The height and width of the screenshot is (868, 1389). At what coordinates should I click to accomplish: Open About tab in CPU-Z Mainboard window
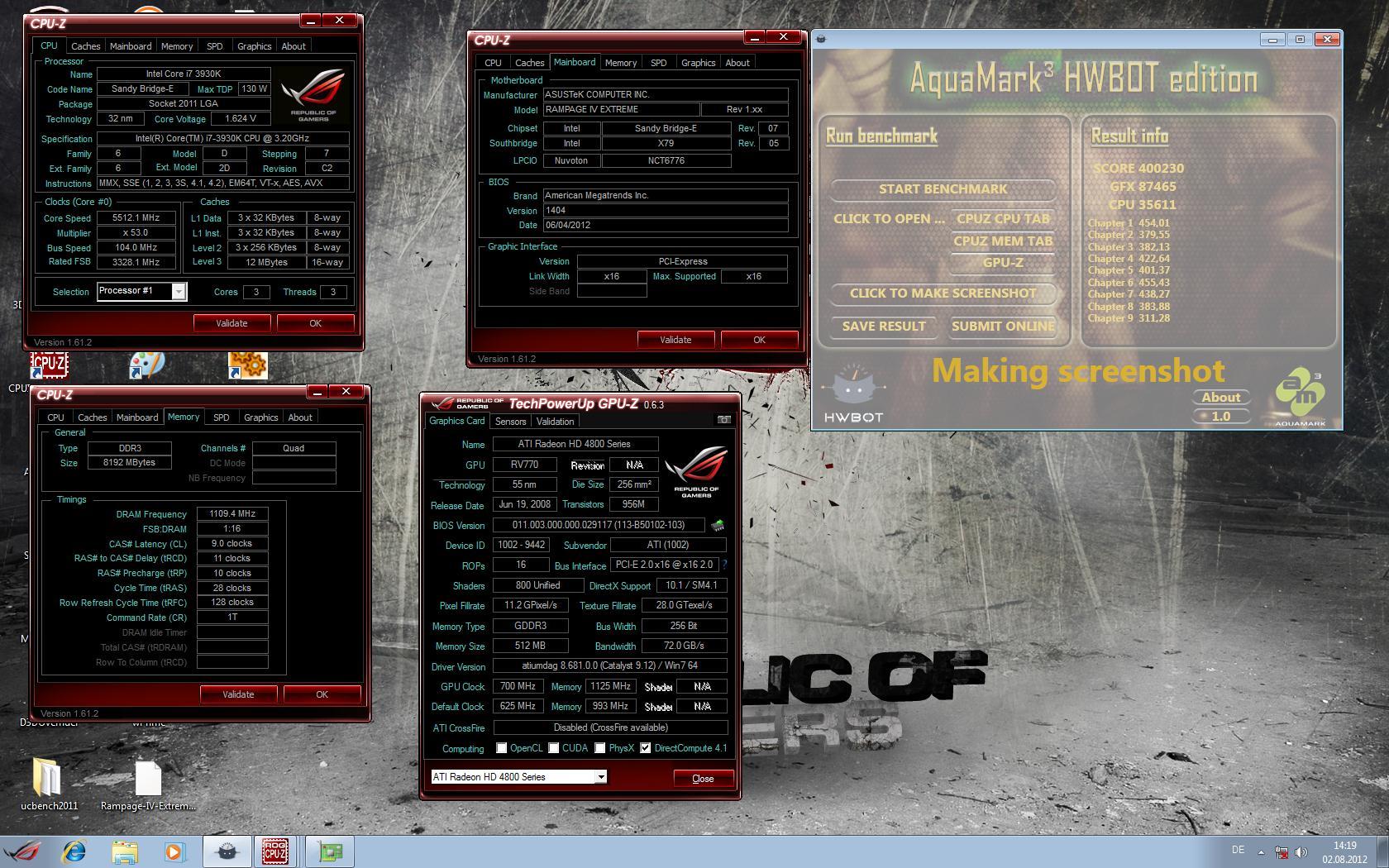click(737, 63)
